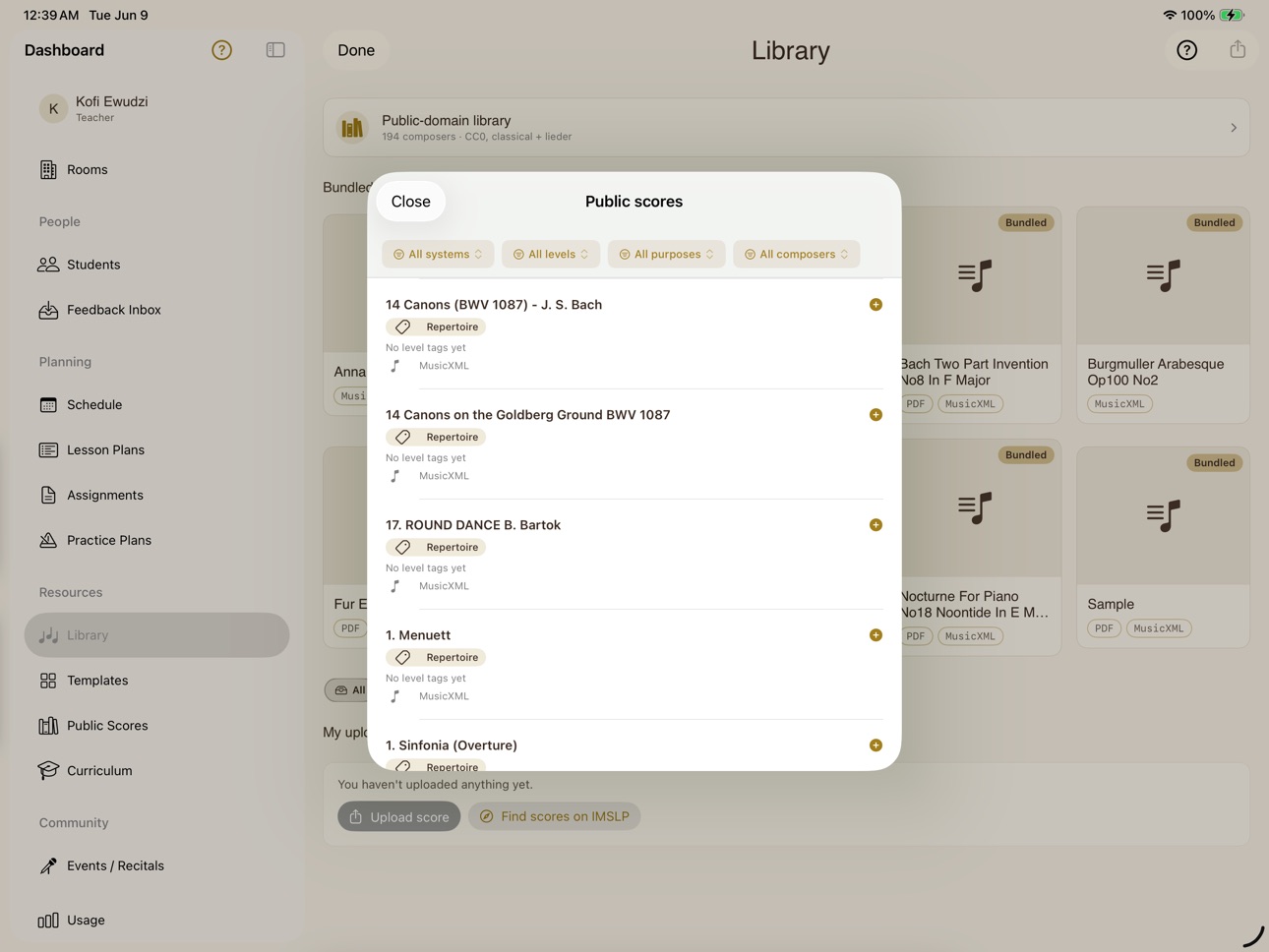1269x952 pixels.
Task: Click Find scores on IMSLP
Action: (x=555, y=816)
